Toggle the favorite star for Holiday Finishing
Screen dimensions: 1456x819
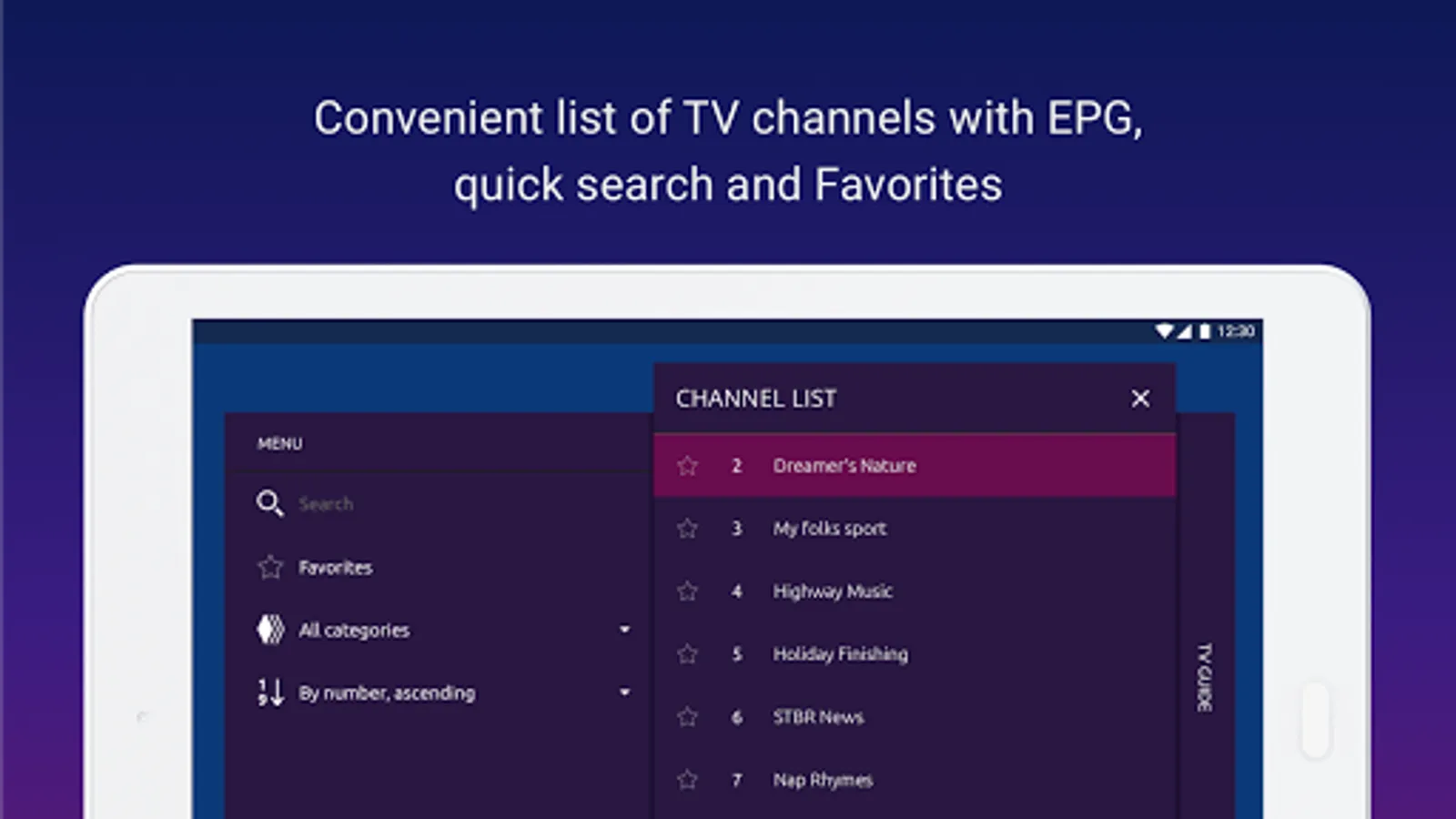687,654
